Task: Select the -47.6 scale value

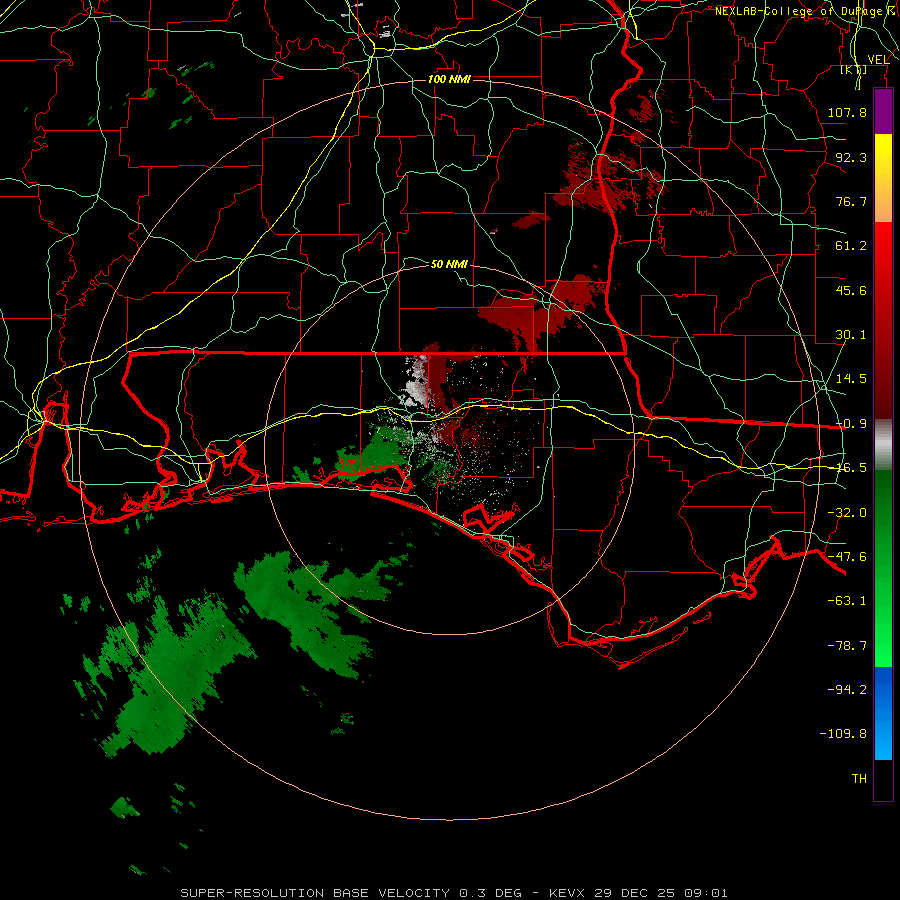Action: [x=847, y=557]
